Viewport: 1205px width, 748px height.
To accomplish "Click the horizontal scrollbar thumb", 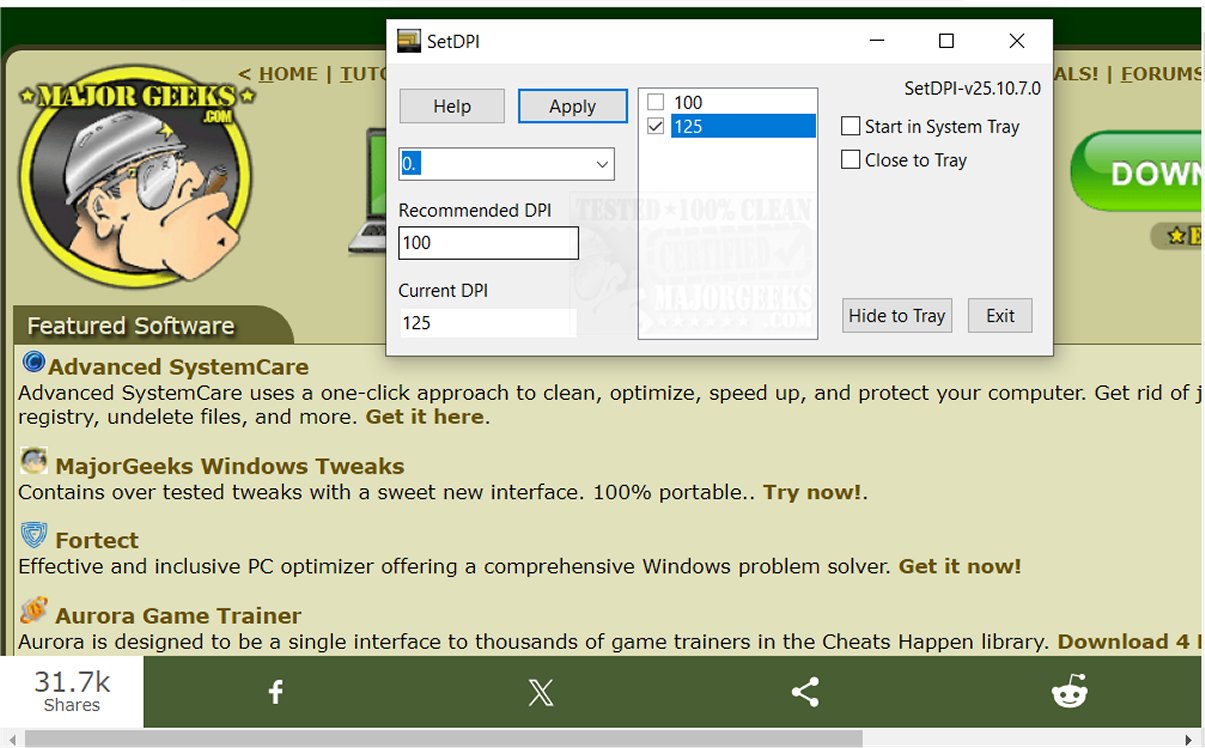I will tap(443, 739).
